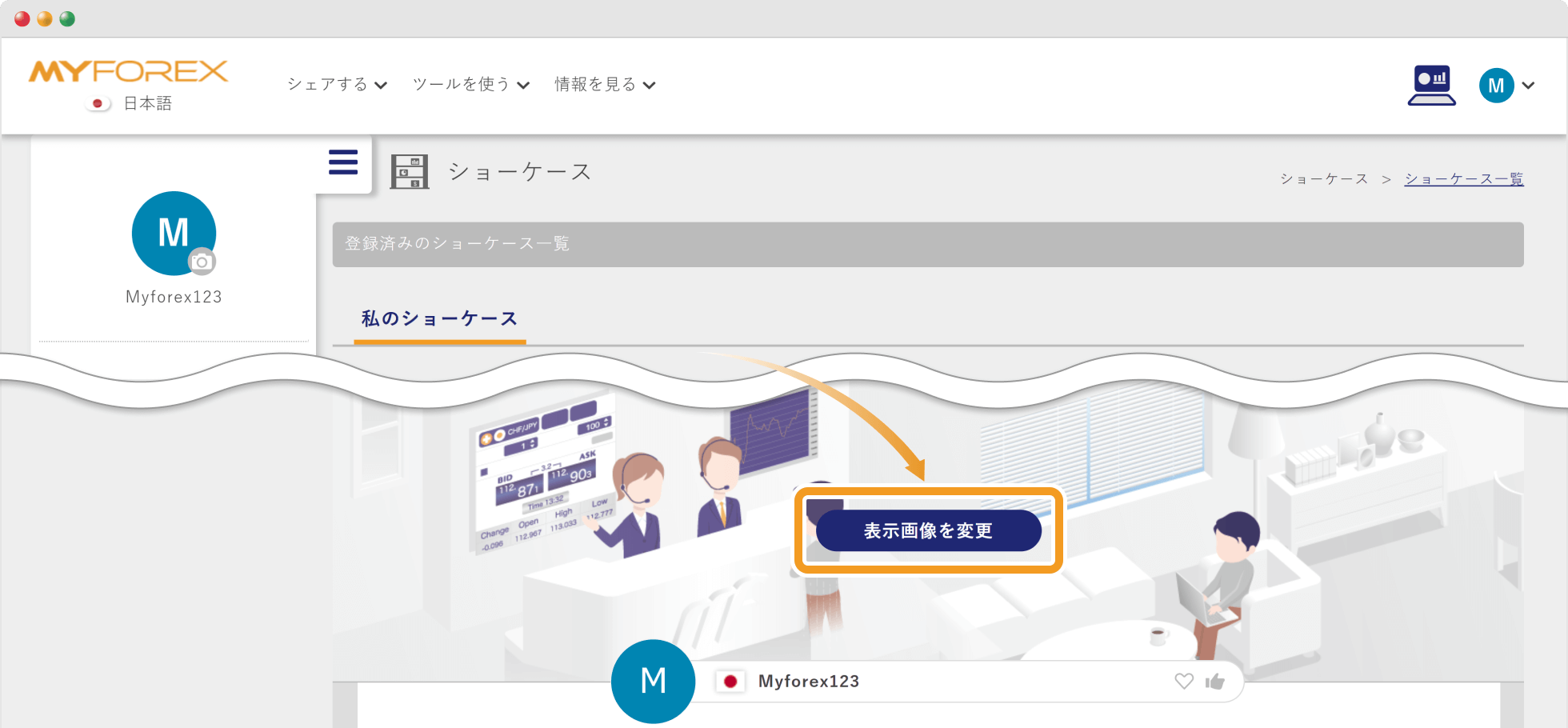Click the Japan flag beside Myforex123 showcase entry
1568x728 pixels.
click(730, 682)
